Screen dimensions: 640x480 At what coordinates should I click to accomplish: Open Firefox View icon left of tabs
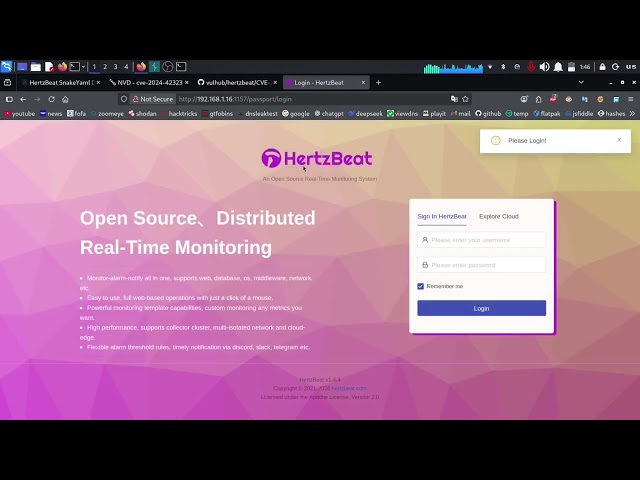coord(7,82)
